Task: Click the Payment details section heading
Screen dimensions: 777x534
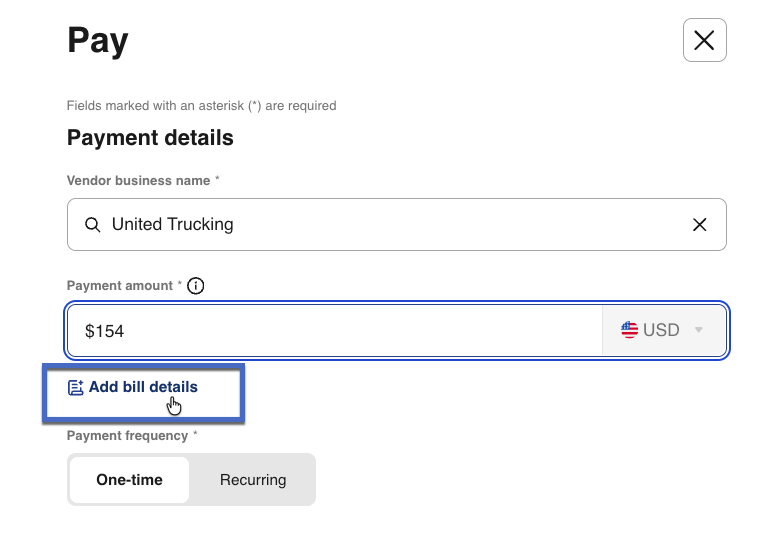Action: pos(150,138)
